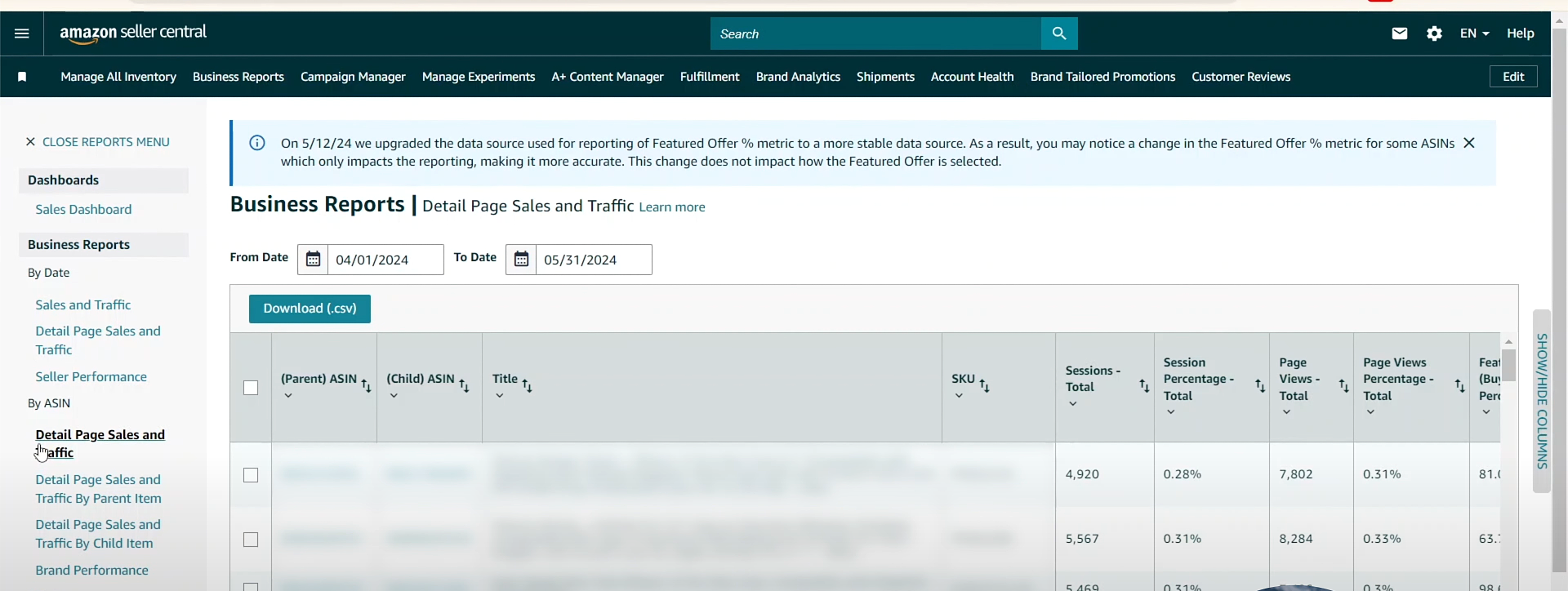Viewport: 1568px width, 591px height.
Task: Click the info icon in the banner
Action: click(x=257, y=143)
